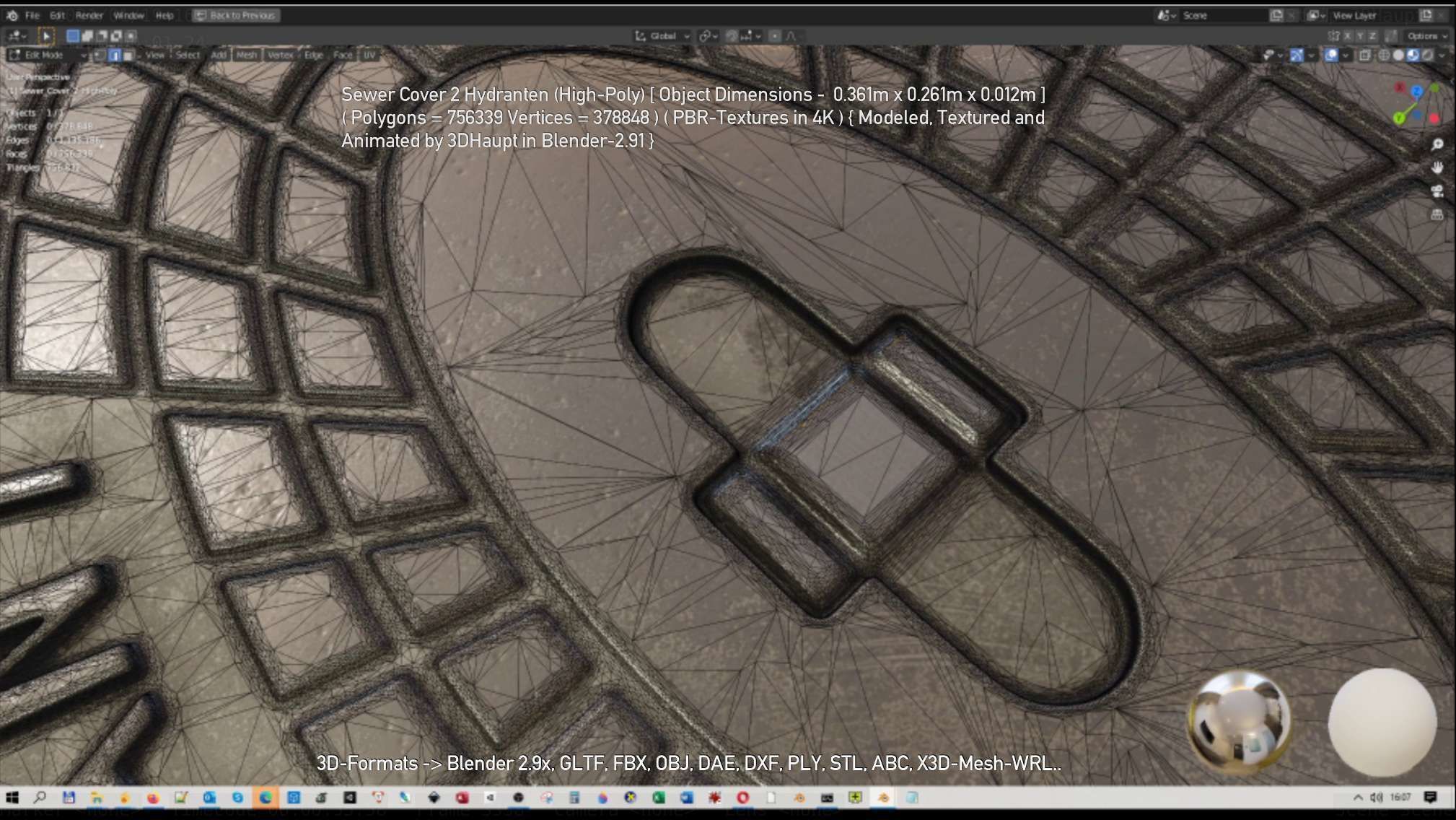Open Windows taskbar search
The image size is (1456, 820).
40,798
